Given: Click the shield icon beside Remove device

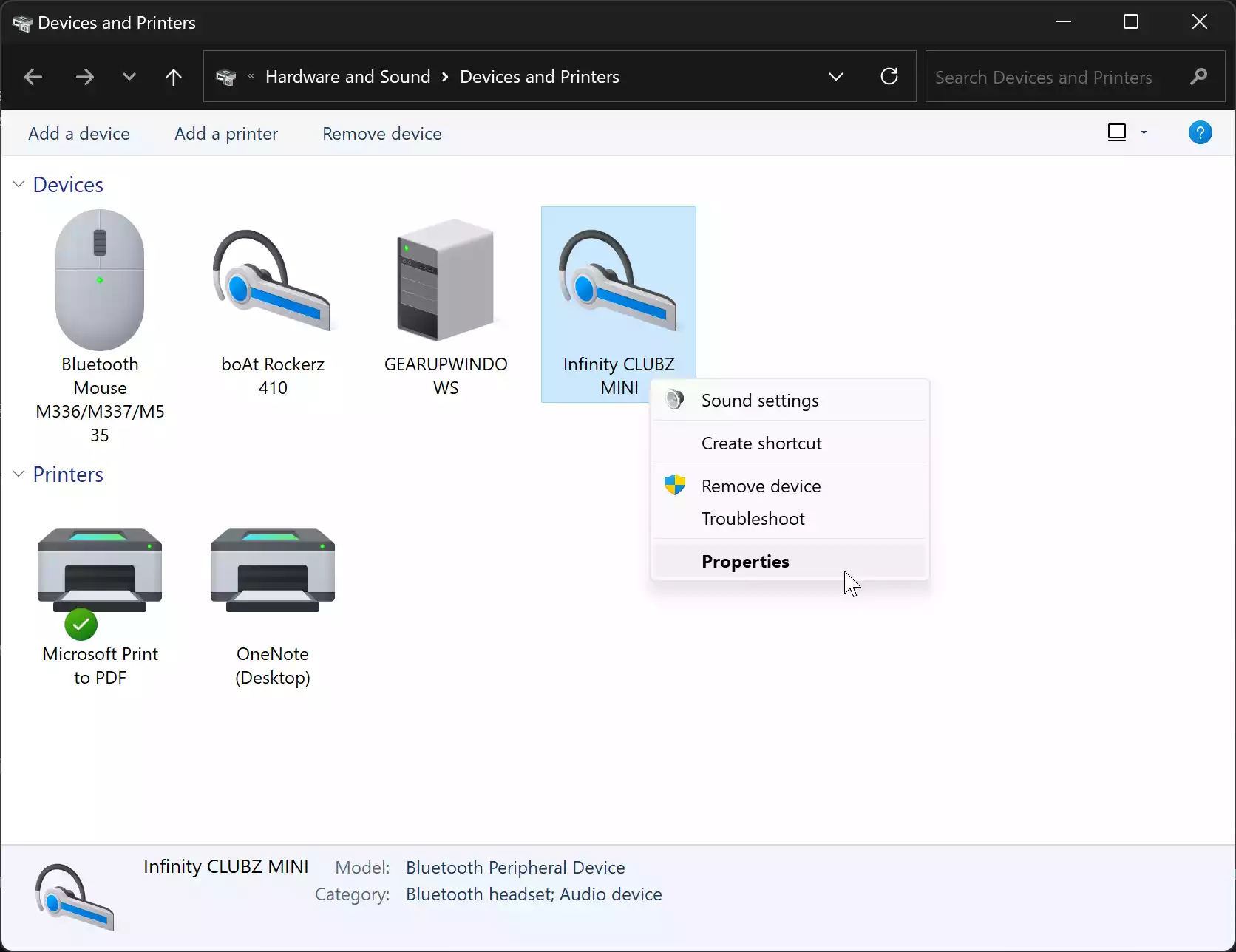Looking at the screenshot, I should pos(674,485).
